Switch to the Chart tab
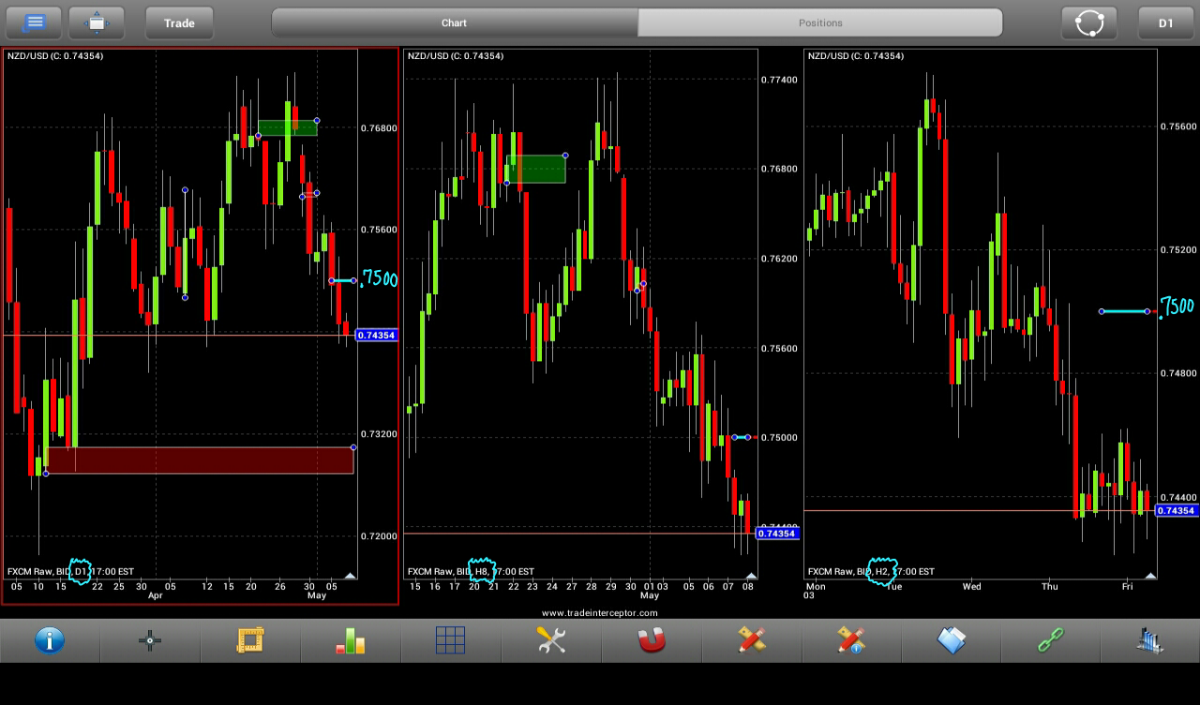The height and width of the screenshot is (705, 1200). tap(454, 22)
